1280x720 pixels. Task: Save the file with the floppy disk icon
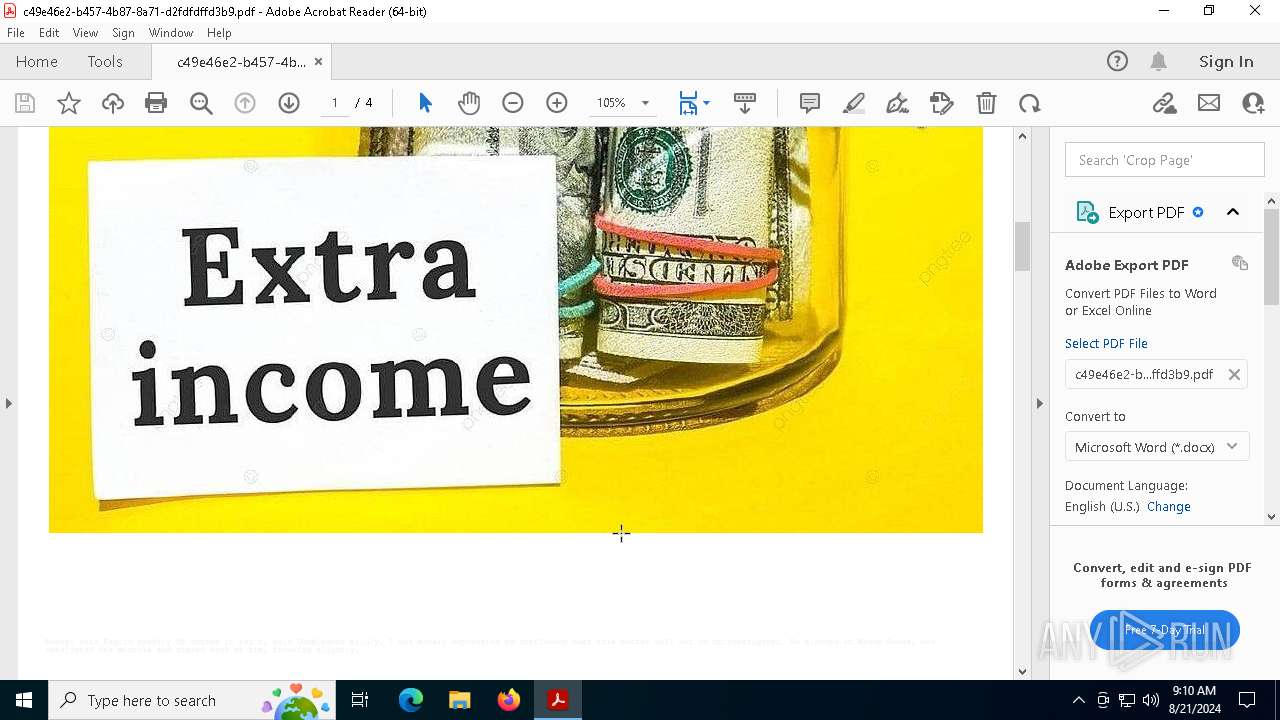25,103
